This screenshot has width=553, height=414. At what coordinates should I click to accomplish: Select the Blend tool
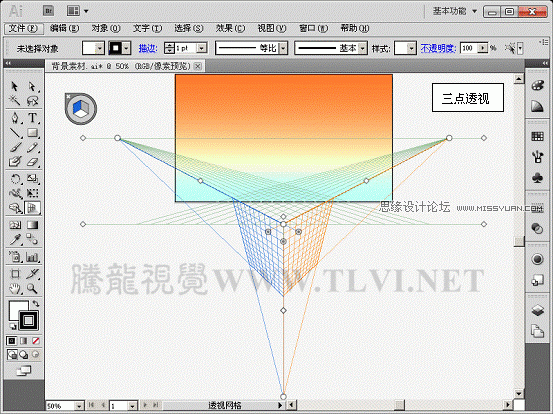coord(32,240)
